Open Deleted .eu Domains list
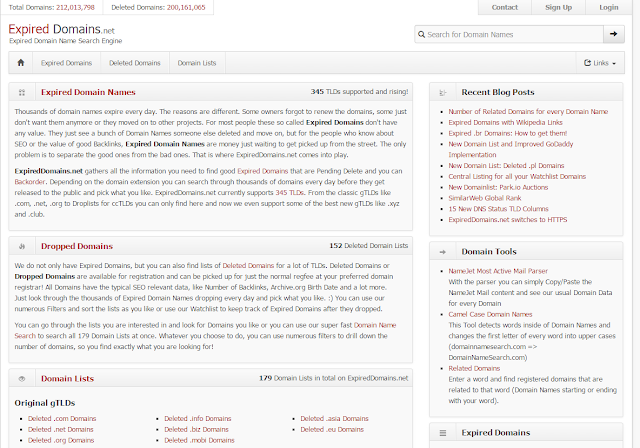The width and height of the screenshot is (640, 448). click(x=332, y=430)
